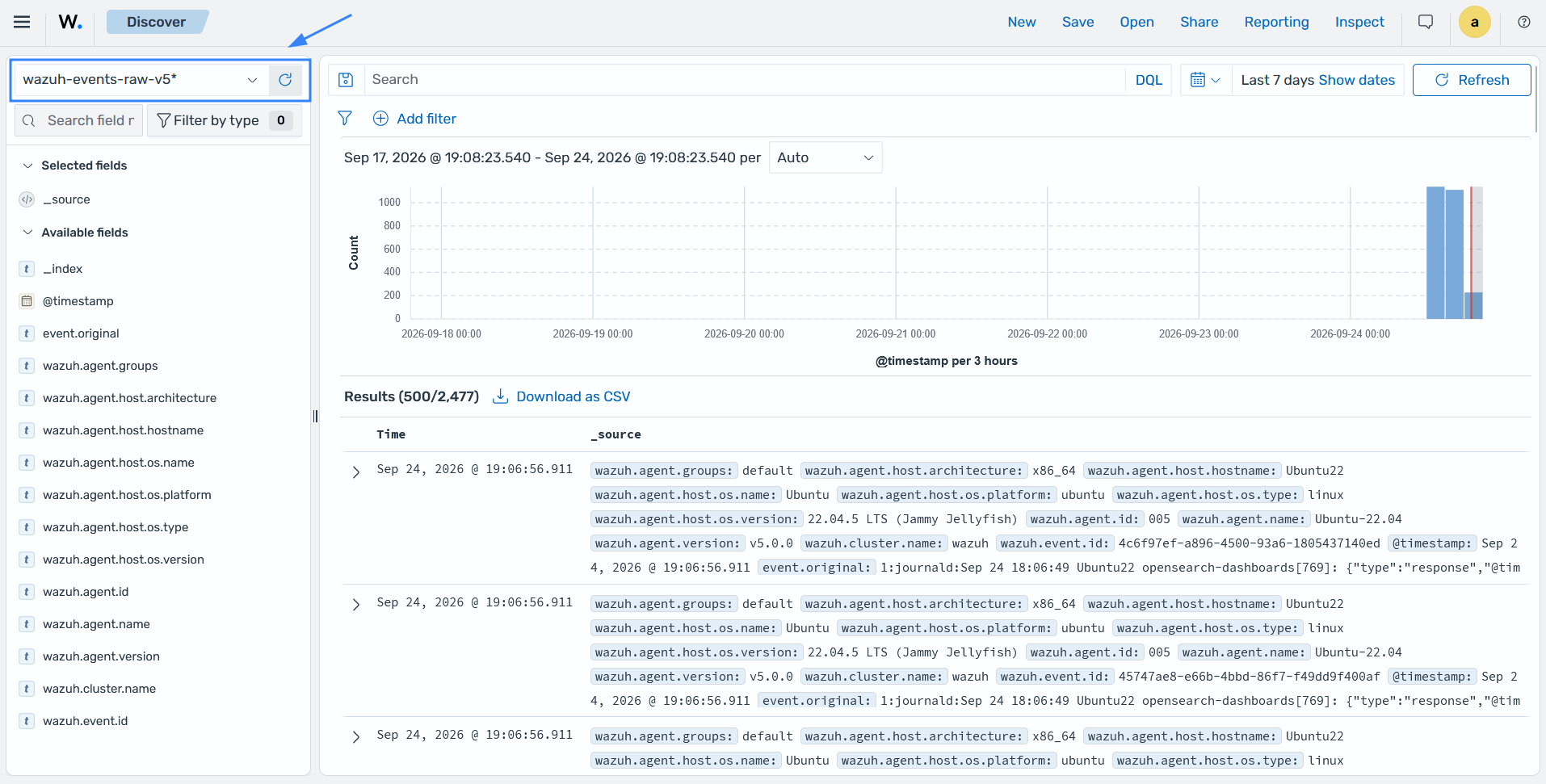Screen dimensions: 1546x784
Task: Open the Auto interval dropdown
Action: tap(826, 157)
